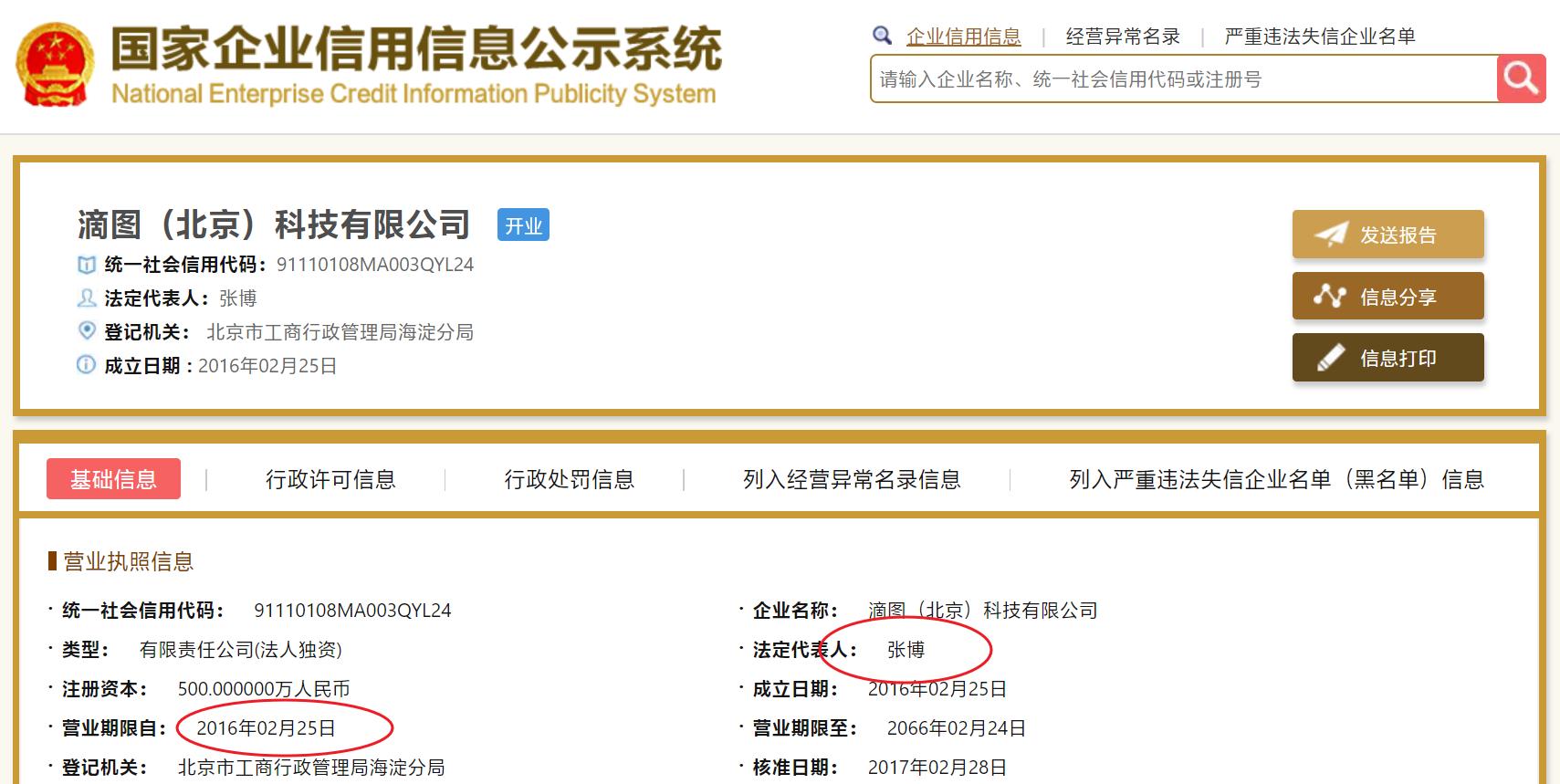
Task: Click the 核准日期 value 2017年02月28日
Action: [937, 768]
